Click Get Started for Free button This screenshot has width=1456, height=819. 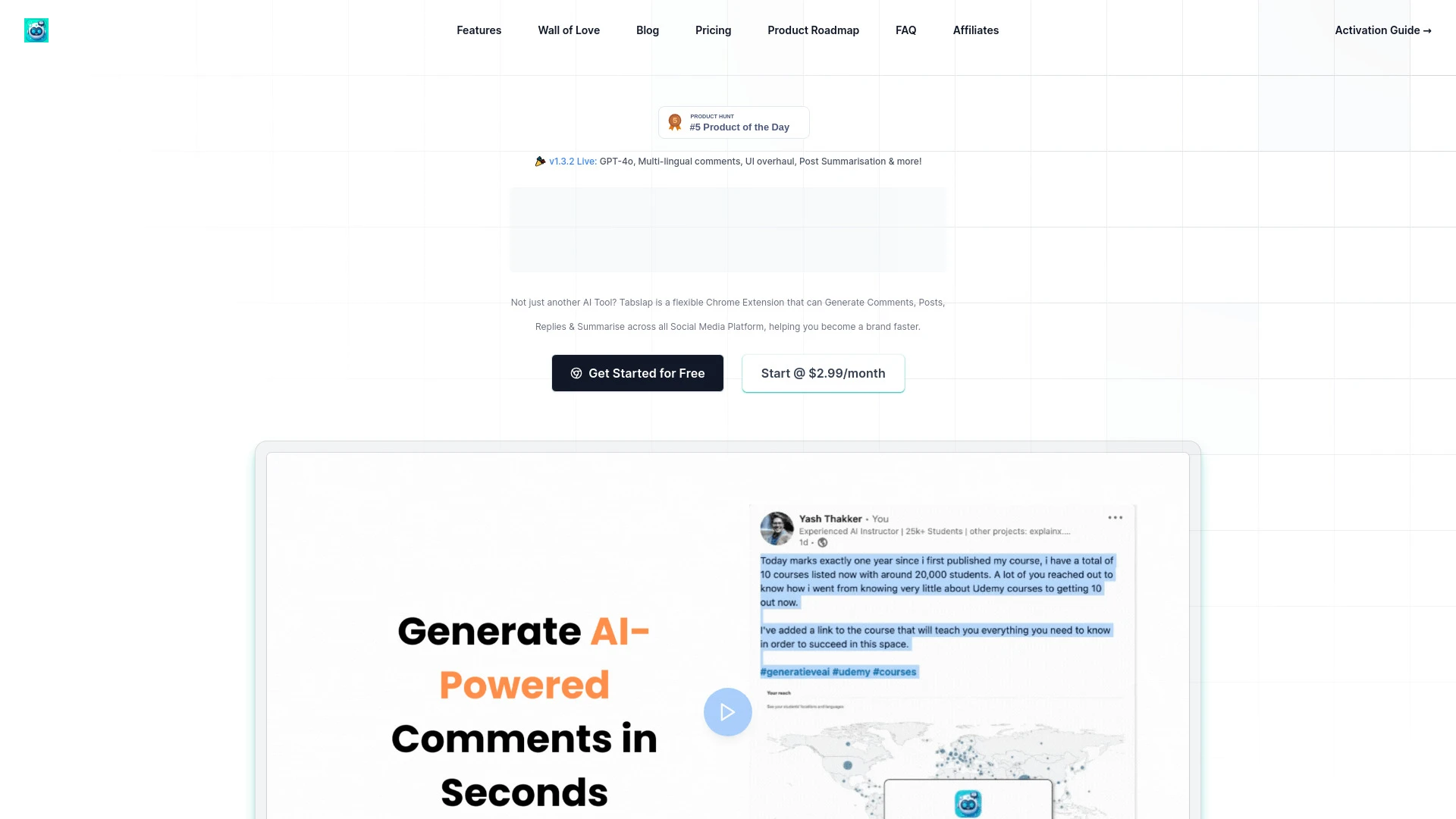[637, 373]
